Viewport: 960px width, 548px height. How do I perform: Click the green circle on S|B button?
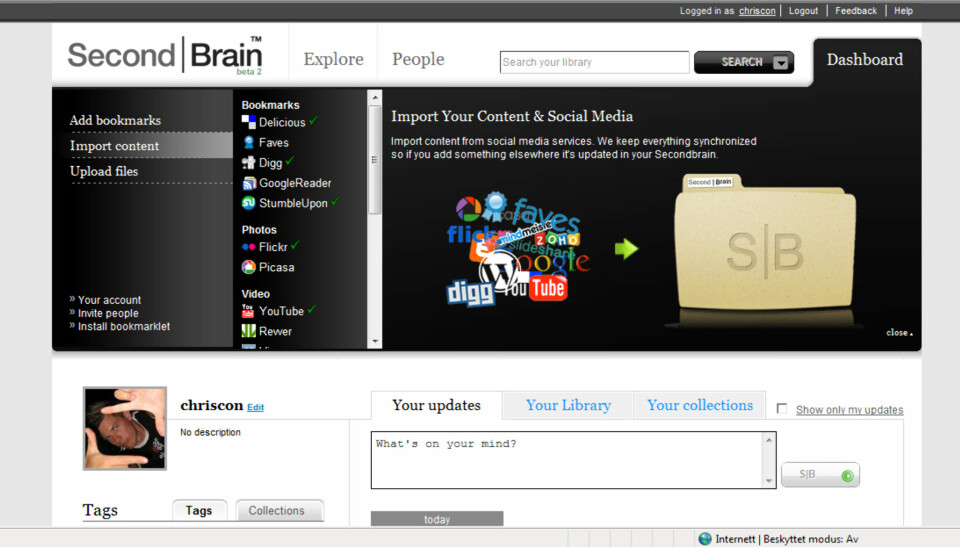[847, 476]
